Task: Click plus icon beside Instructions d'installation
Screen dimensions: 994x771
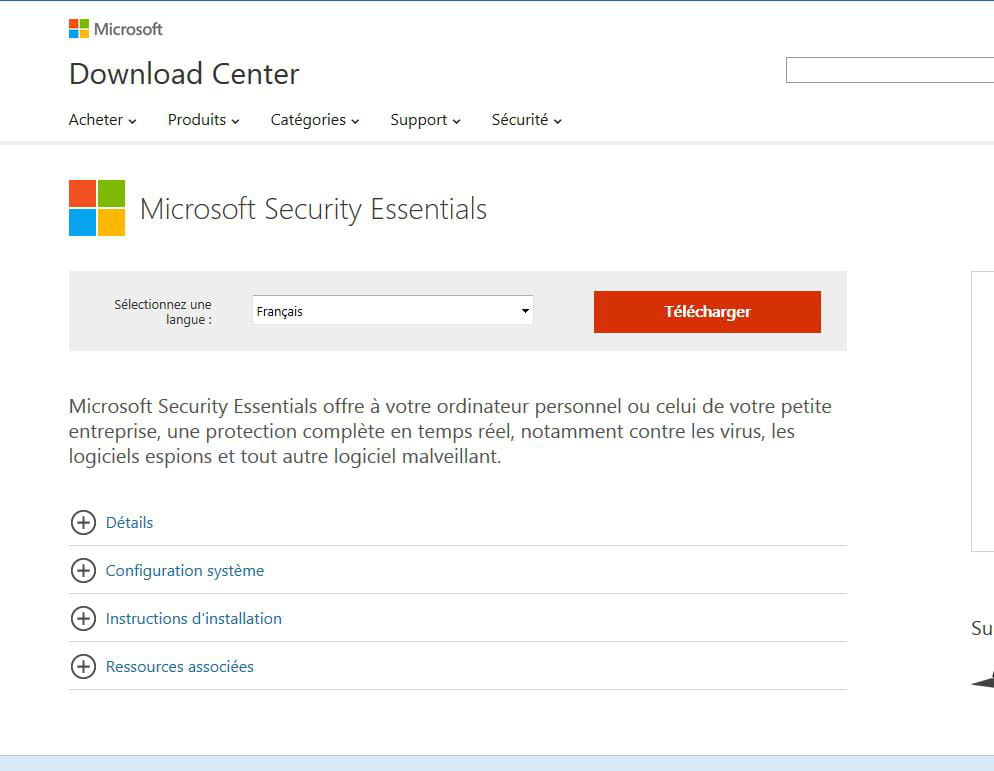Action: (83, 618)
